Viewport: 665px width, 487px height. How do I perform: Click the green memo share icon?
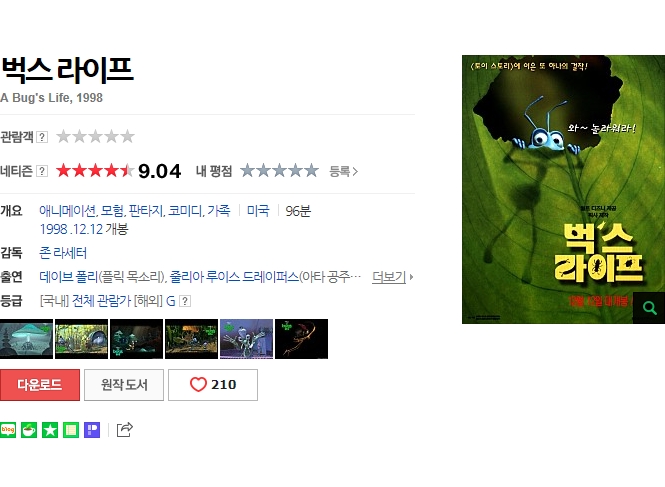click(71, 430)
